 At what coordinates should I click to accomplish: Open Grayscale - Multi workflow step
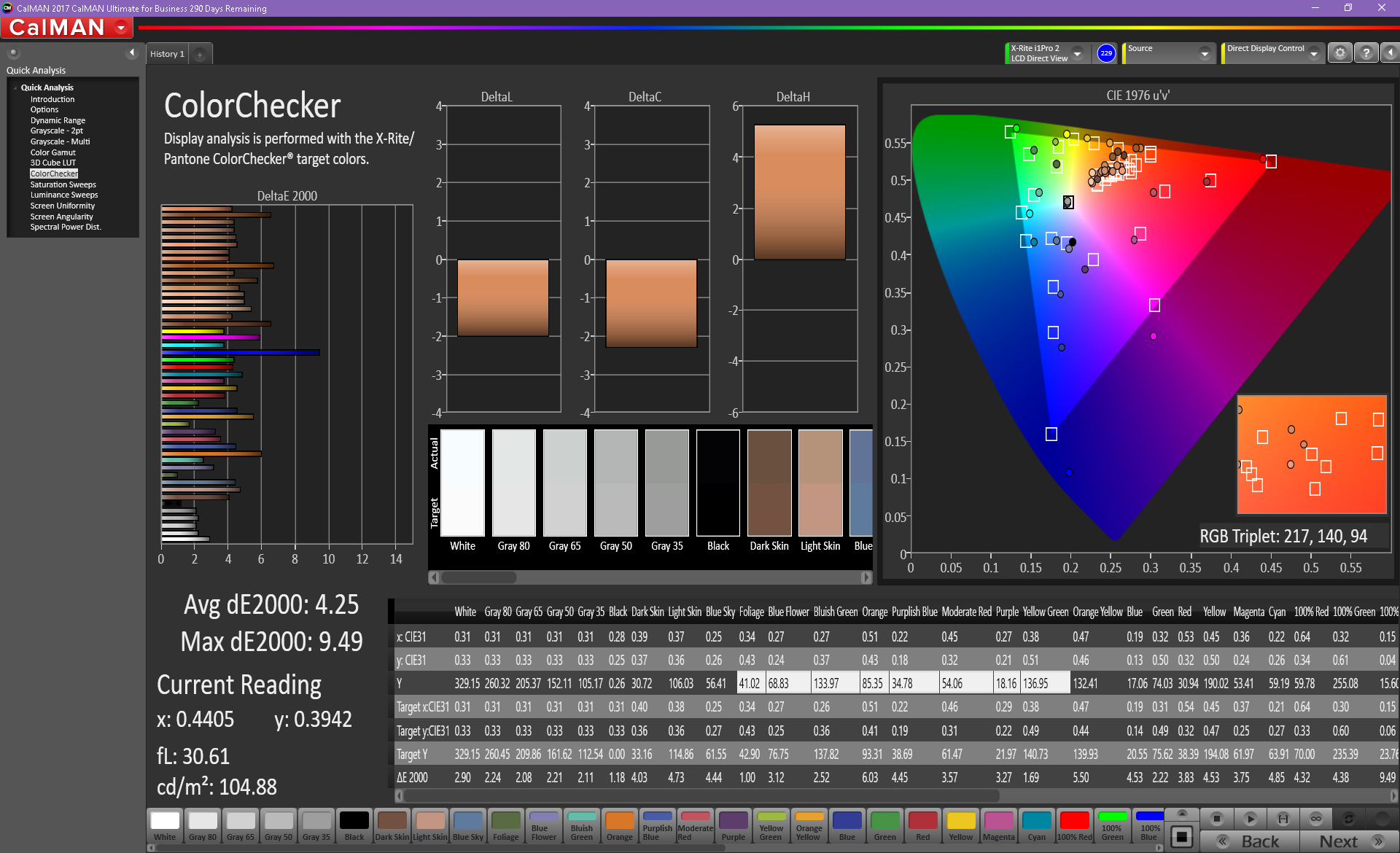pos(60,141)
